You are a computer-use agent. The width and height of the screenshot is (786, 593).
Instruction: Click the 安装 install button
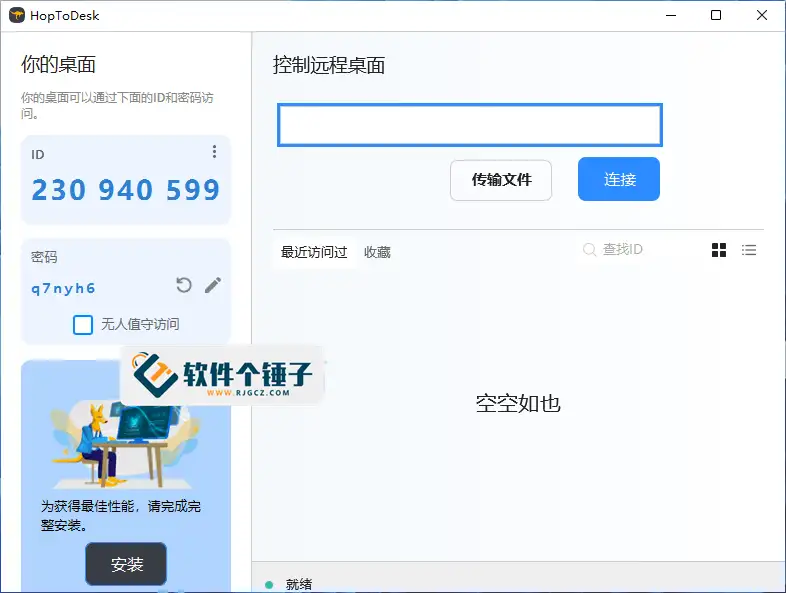pyautogui.click(x=126, y=564)
